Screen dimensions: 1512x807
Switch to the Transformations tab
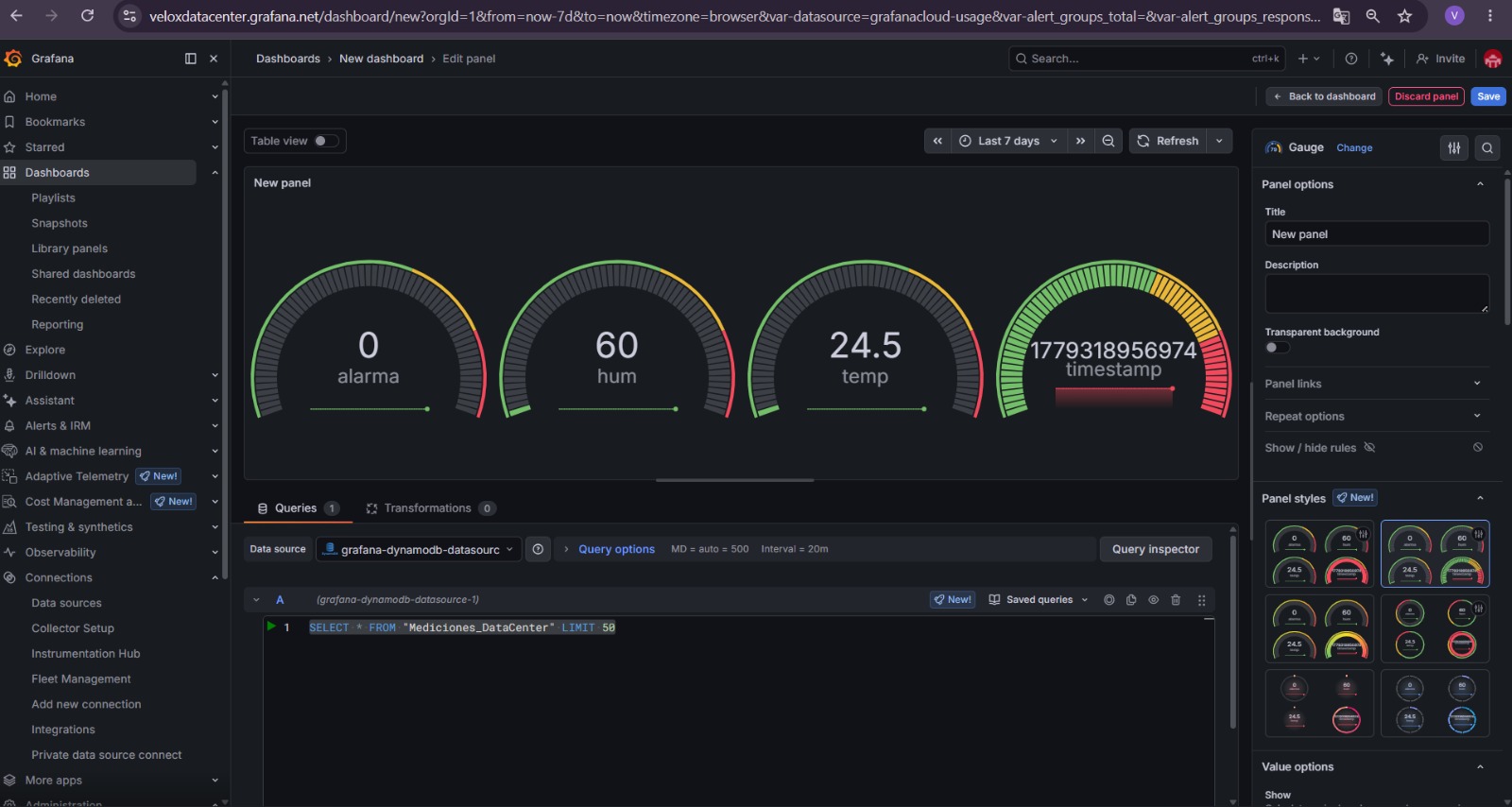(x=430, y=508)
